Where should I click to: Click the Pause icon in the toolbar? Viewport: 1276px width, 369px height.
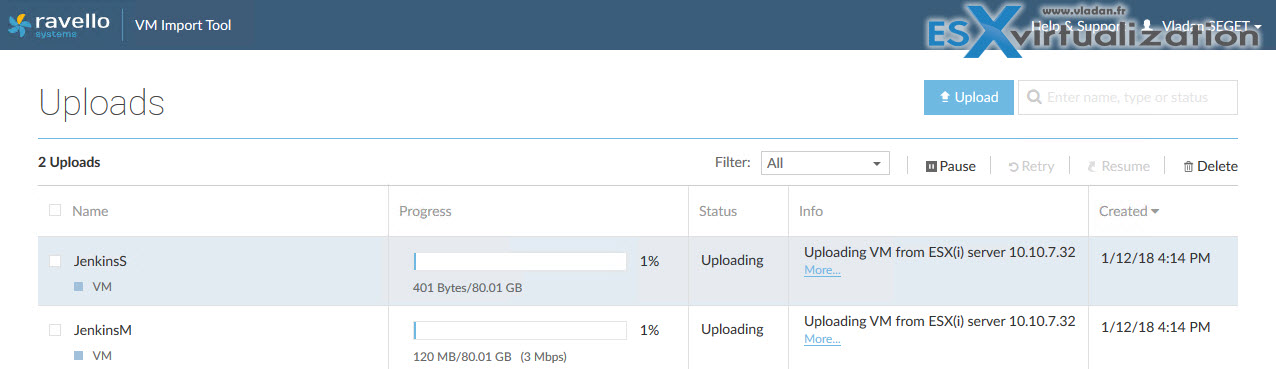coord(931,167)
